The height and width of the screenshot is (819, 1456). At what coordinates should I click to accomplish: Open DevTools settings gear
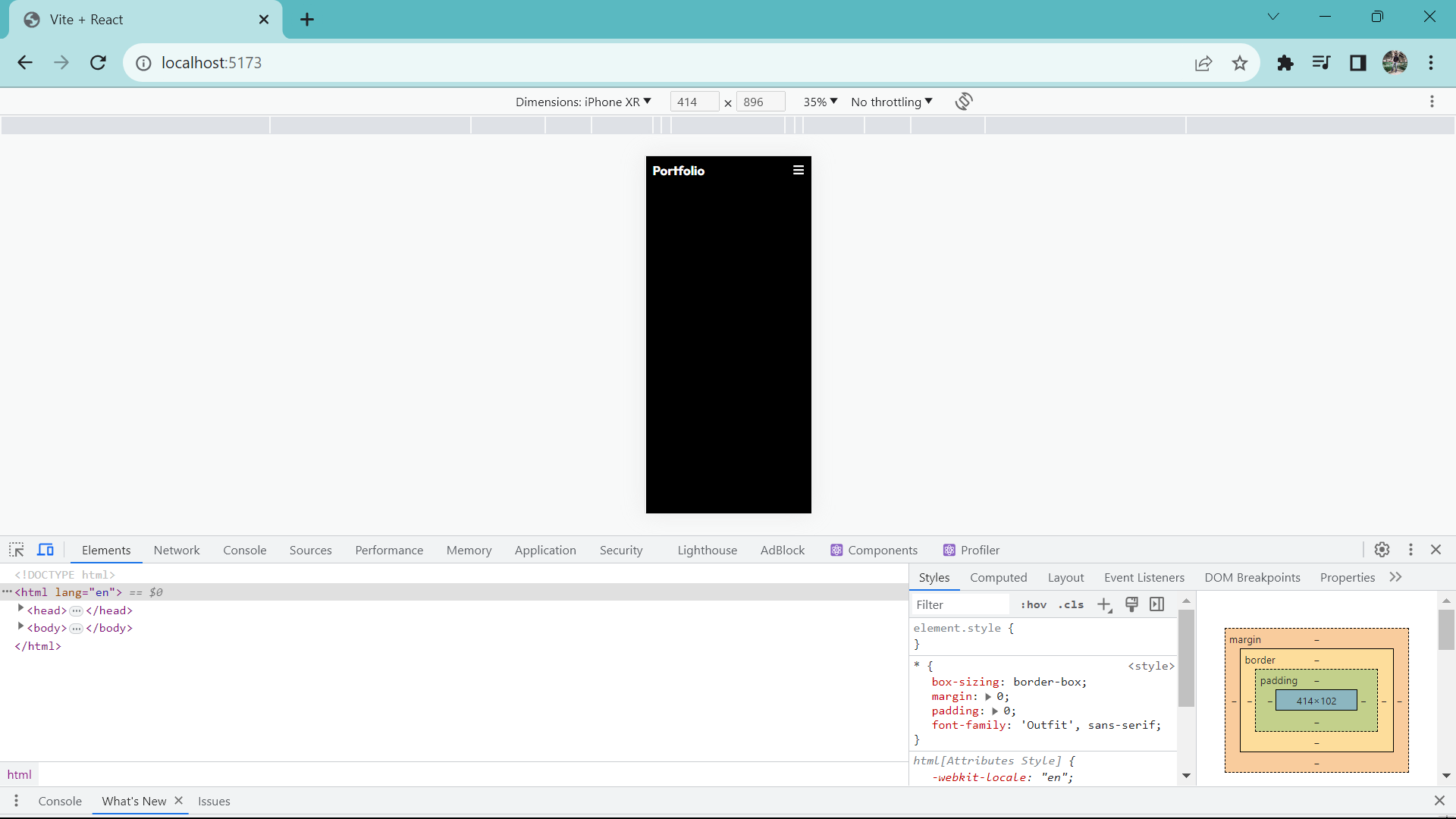click(1382, 550)
